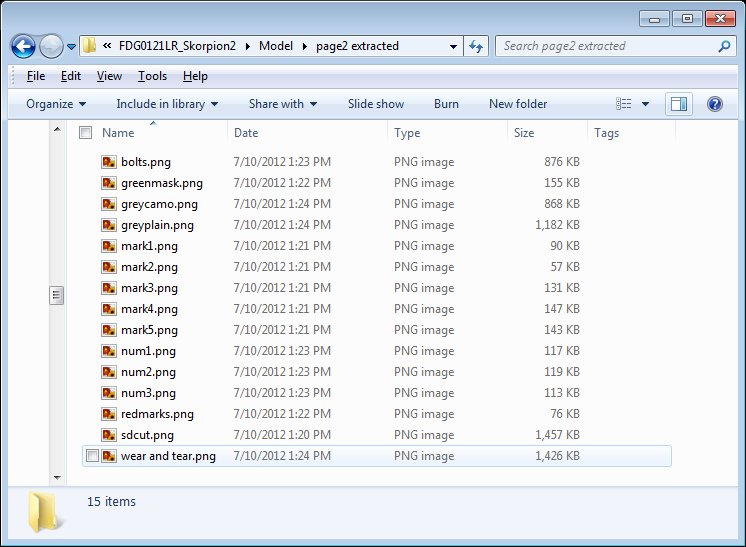Open the File menu
The image size is (746, 547).
coord(36,76)
